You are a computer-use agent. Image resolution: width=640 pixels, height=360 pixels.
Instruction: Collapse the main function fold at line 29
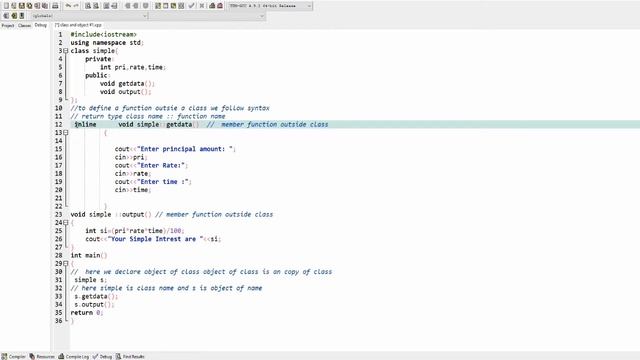click(x=65, y=263)
